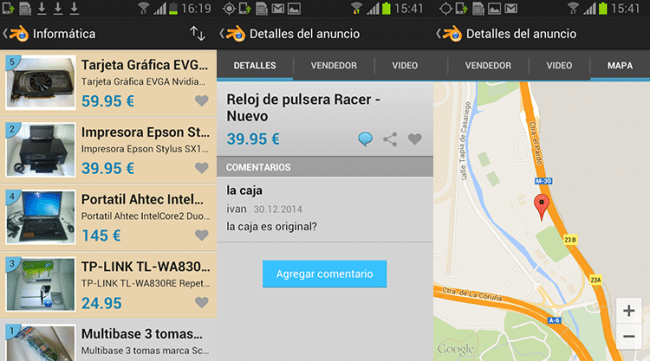Open the Multibase 3 tomas thumbnail
Screen dimensions: 650x361
[x=40, y=343]
